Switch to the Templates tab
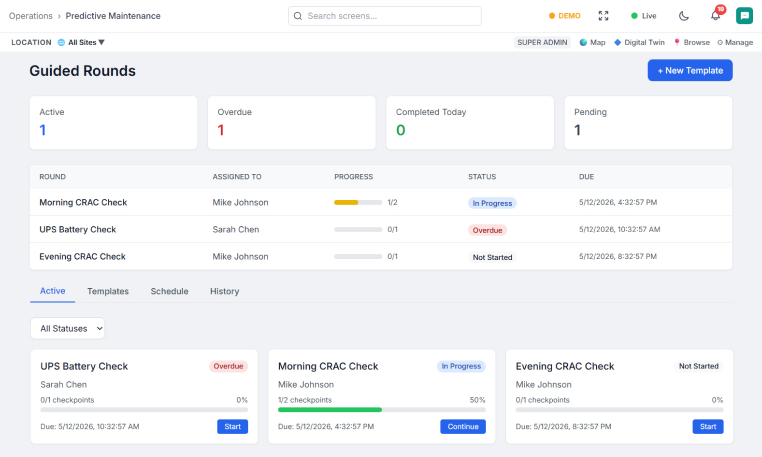This screenshot has width=762, height=457. click(108, 291)
